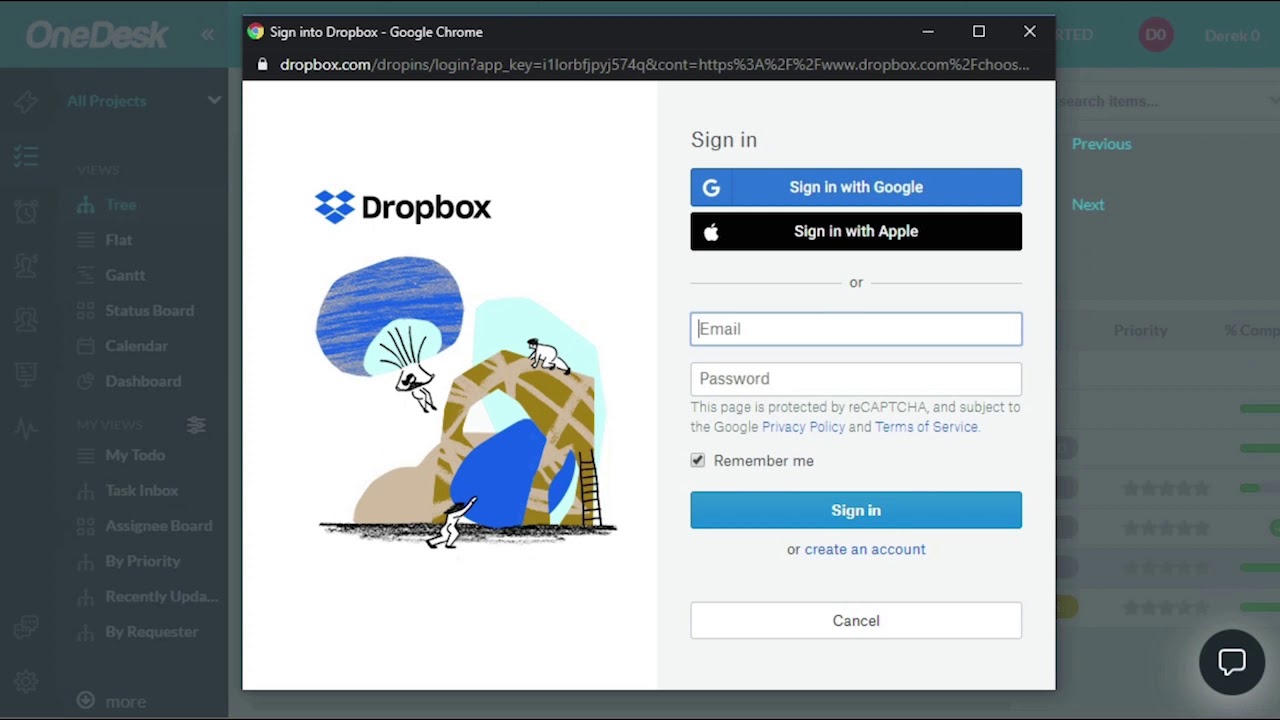Image resolution: width=1280 pixels, height=720 pixels.
Task: Open OneDesk tasks list icon in left rail
Action: [26, 156]
